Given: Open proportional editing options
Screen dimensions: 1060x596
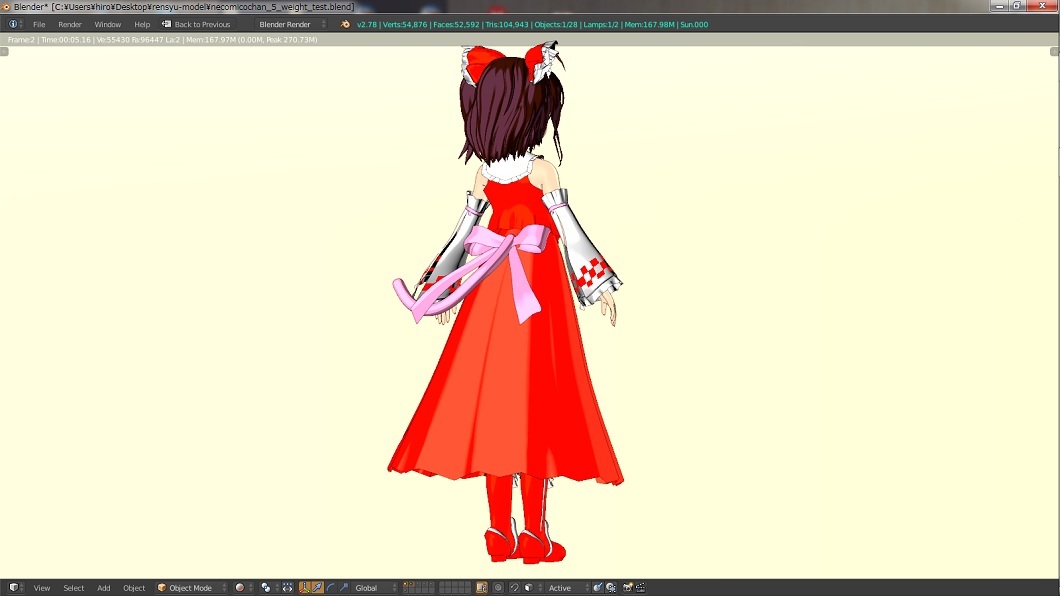Looking at the screenshot, I should 498,588.
